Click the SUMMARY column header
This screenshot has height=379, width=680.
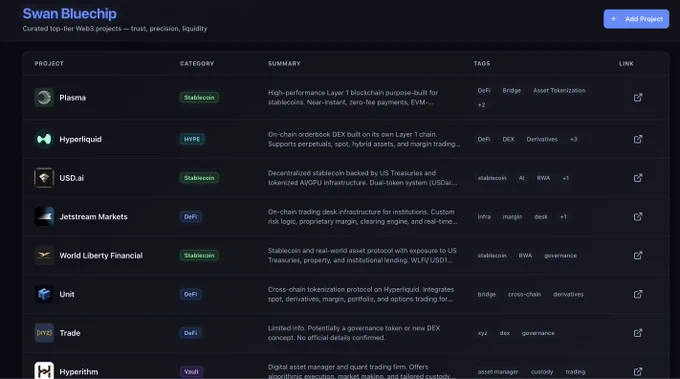coord(284,63)
